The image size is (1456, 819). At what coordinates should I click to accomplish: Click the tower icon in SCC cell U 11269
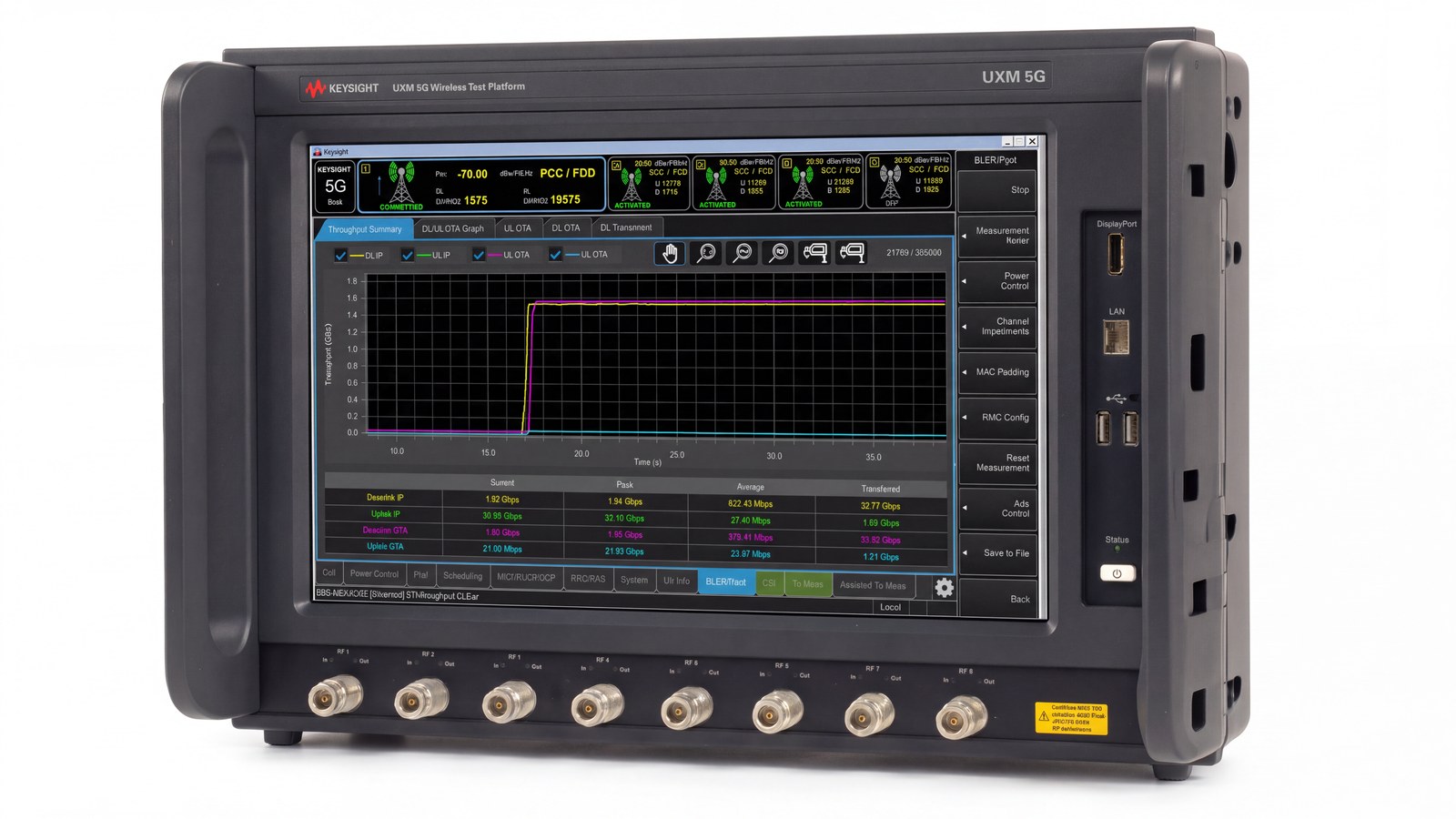tap(716, 182)
